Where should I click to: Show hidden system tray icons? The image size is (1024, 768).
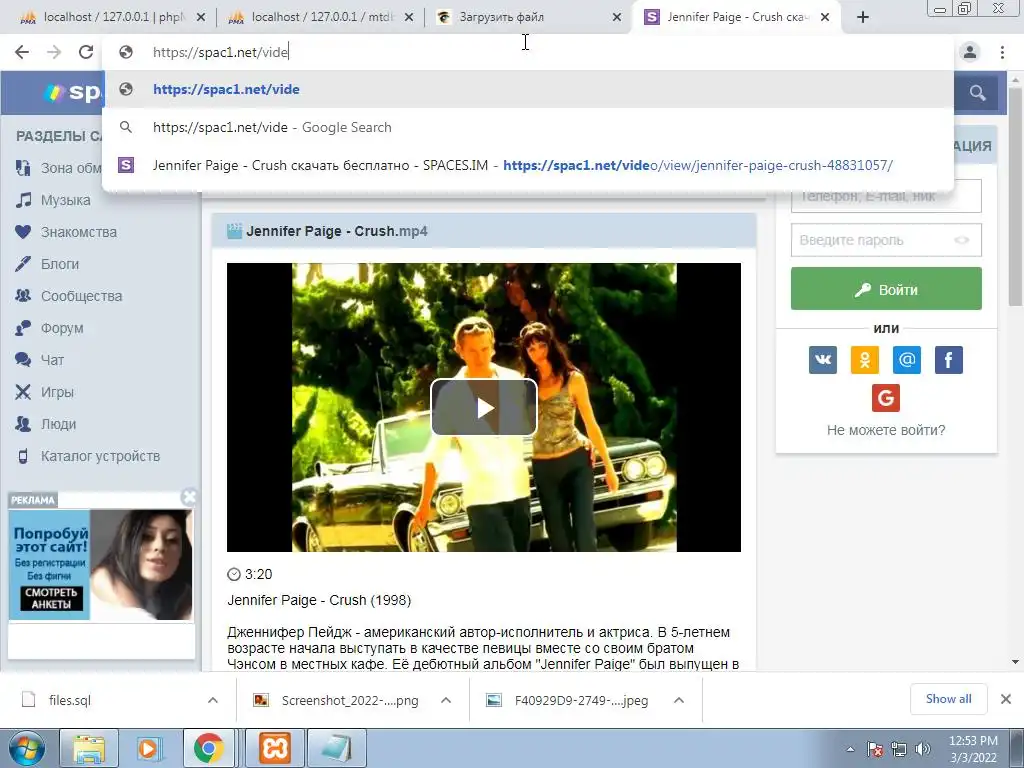pos(850,749)
